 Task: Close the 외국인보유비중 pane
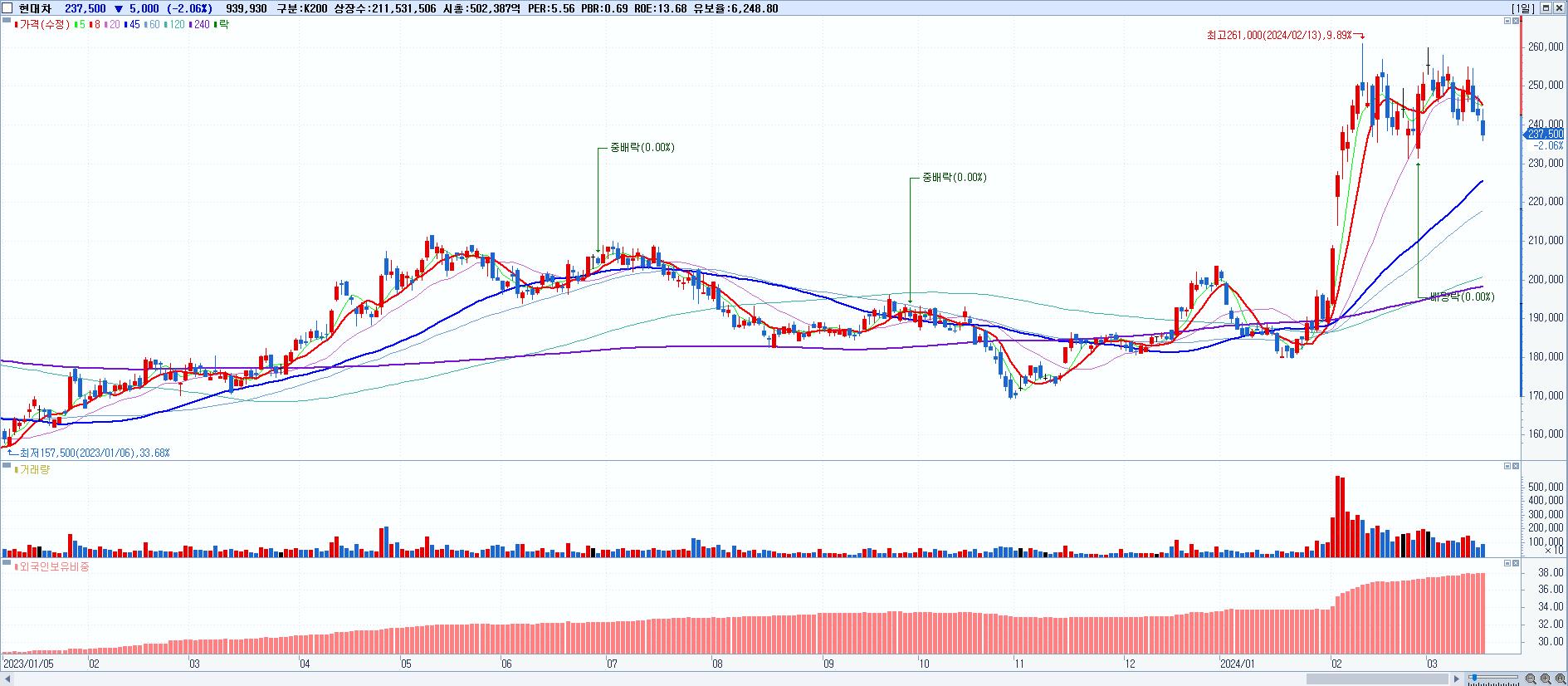pyautogui.click(x=1516, y=562)
